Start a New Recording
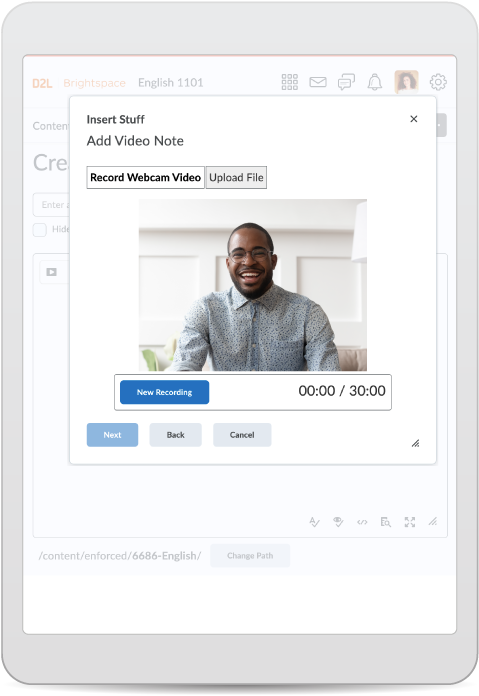The width and height of the screenshot is (479, 696). point(164,392)
